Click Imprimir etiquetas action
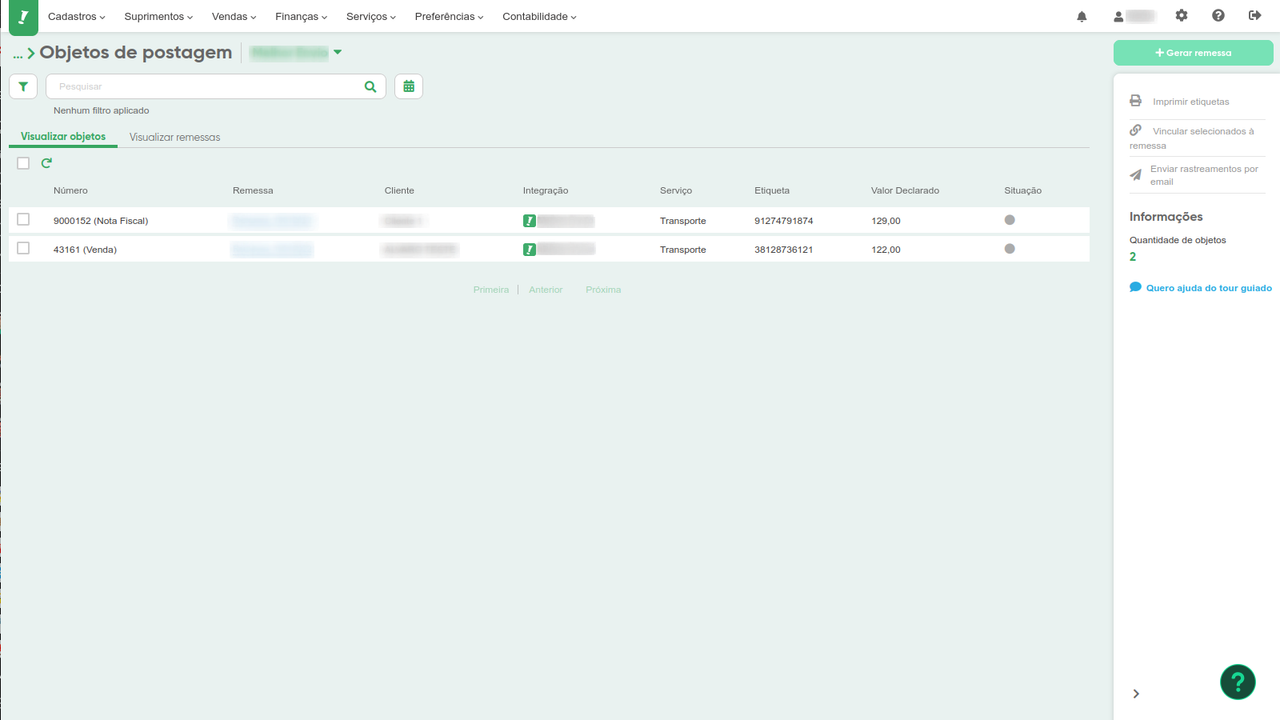 click(x=1191, y=102)
